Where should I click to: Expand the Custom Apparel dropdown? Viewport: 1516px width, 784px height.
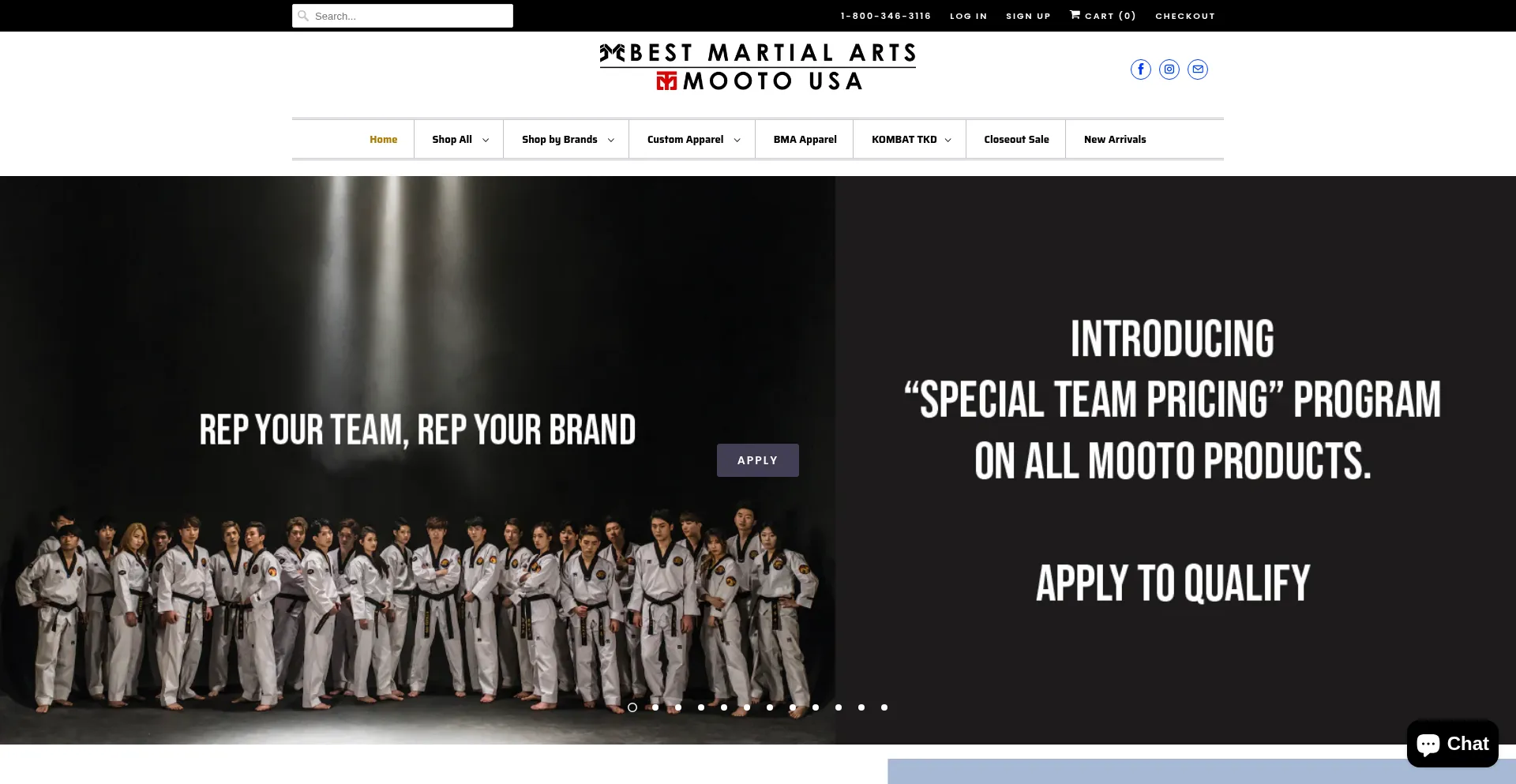point(693,140)
